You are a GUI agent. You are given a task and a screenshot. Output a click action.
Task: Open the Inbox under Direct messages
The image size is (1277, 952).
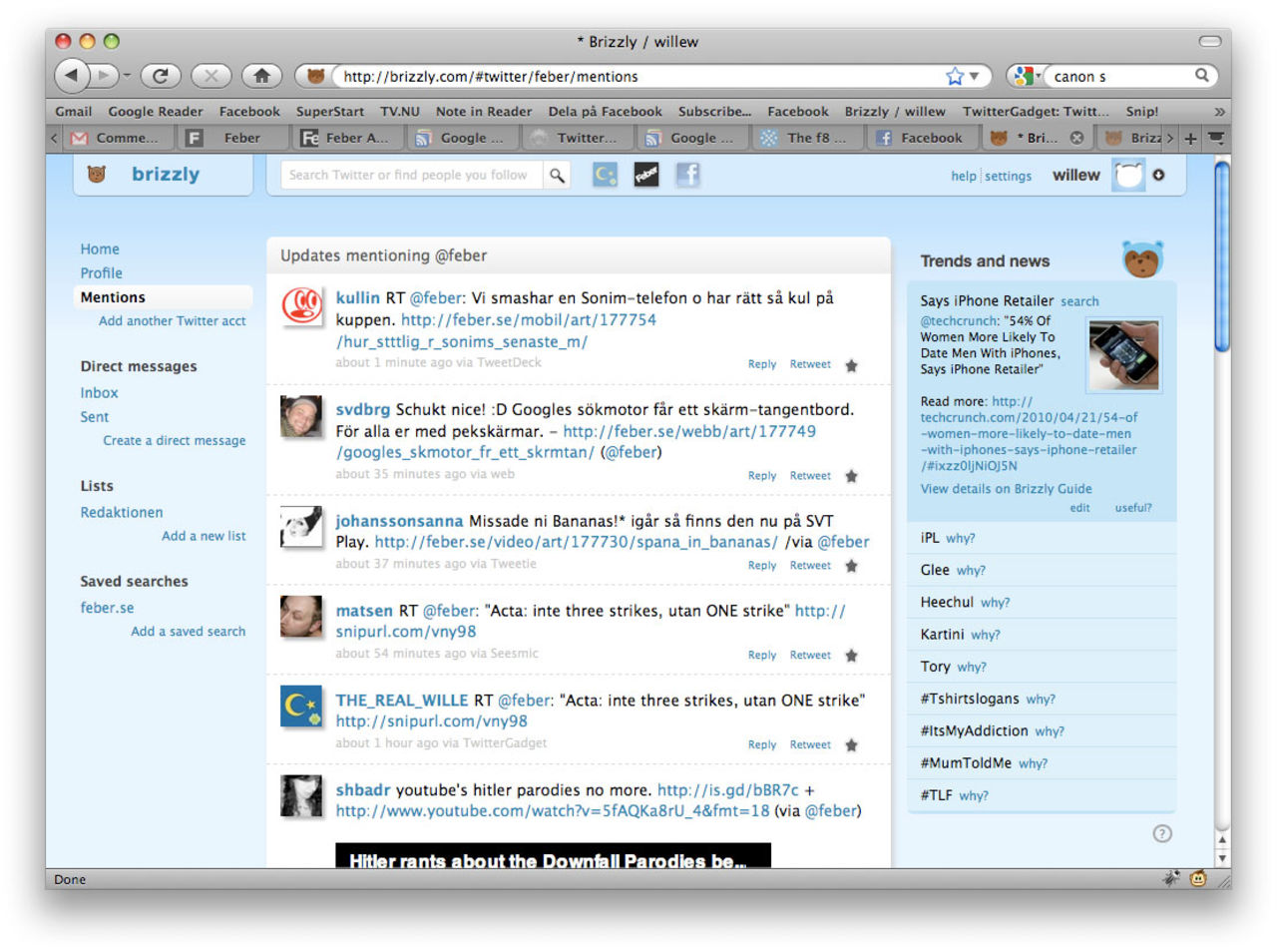[x=99, y=393]
